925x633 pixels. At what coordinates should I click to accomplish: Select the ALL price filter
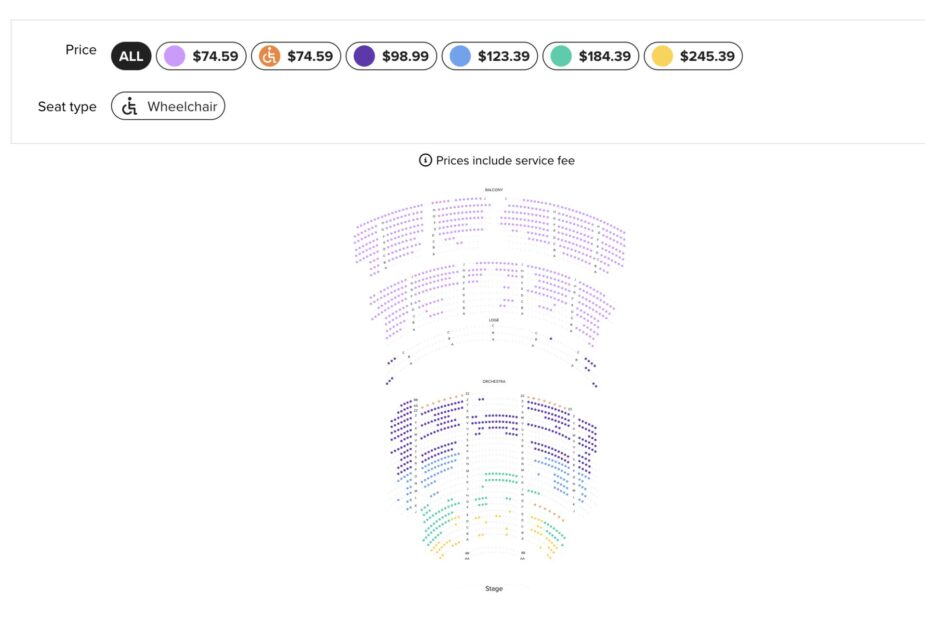(131, 56)
